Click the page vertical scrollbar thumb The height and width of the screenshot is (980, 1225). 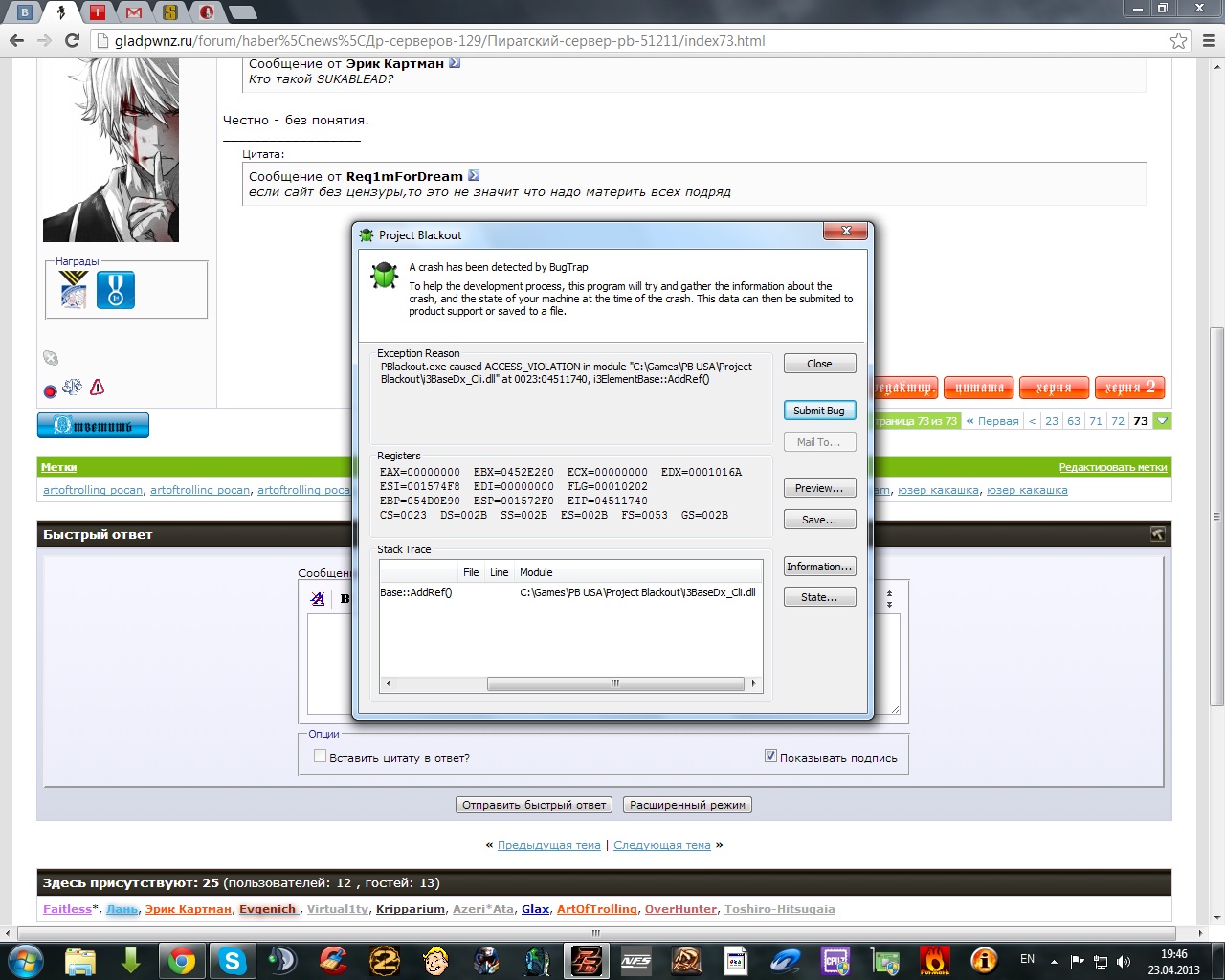coord(1216,517)
